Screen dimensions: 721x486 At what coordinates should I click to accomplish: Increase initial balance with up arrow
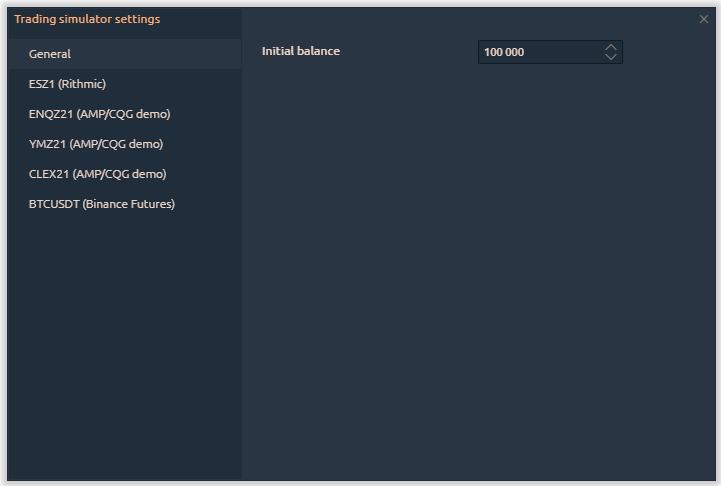pos(611,47)
